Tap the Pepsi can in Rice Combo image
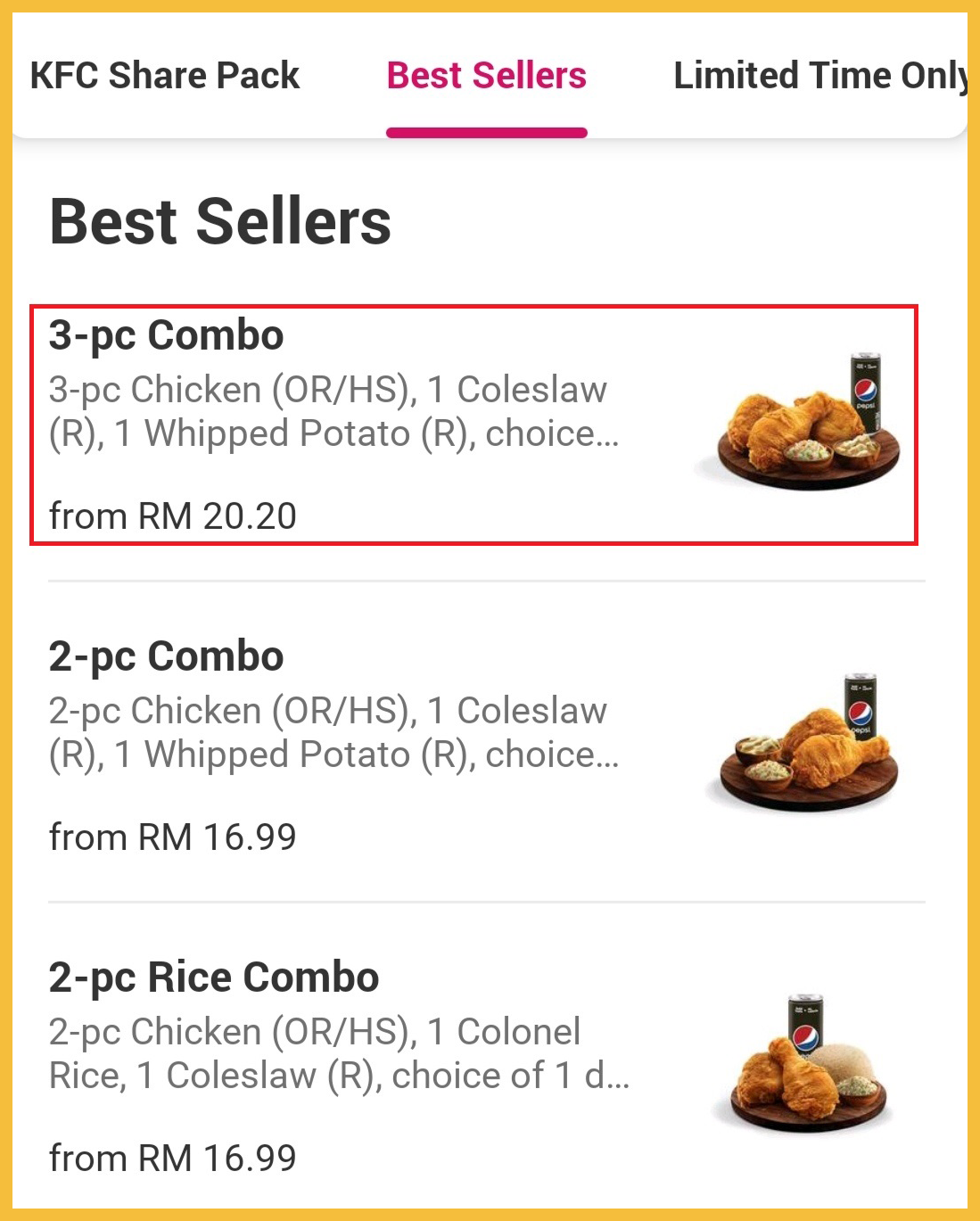 pos(806,1027)
